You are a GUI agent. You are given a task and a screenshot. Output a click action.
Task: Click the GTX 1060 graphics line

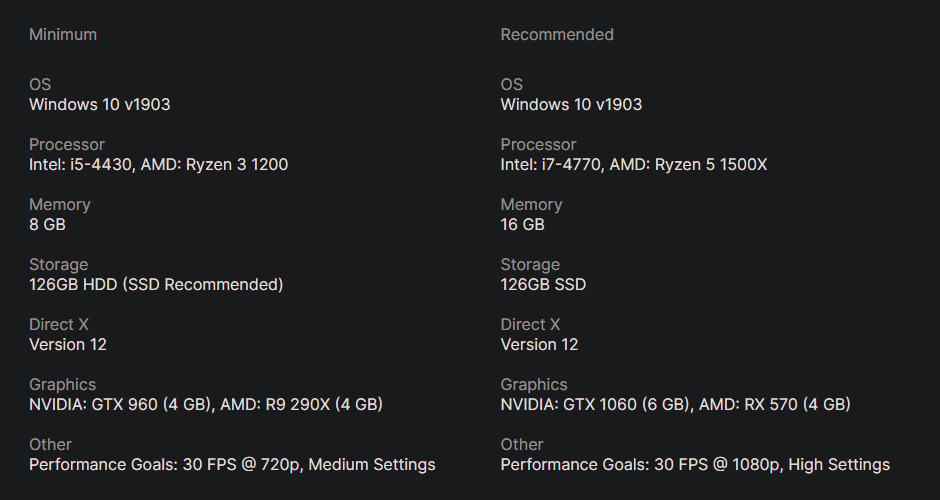point(675,404)
